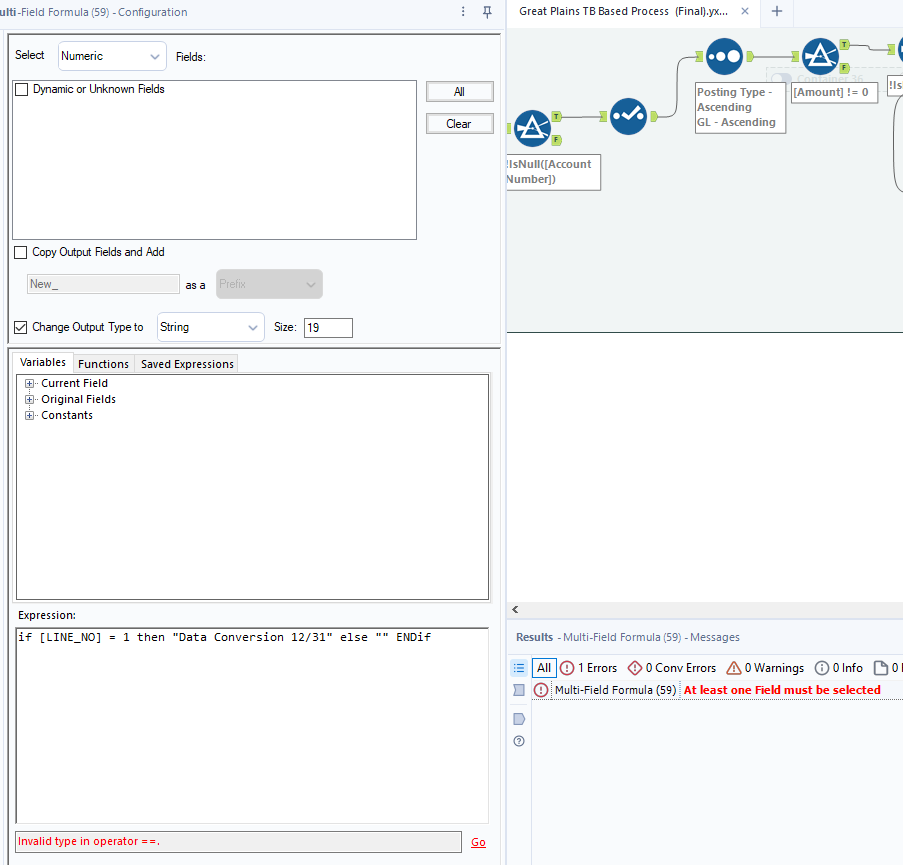This screenshot has width=903, height=865.
Task: Open the Saved Expressions tab
Action: pos(186,363)
